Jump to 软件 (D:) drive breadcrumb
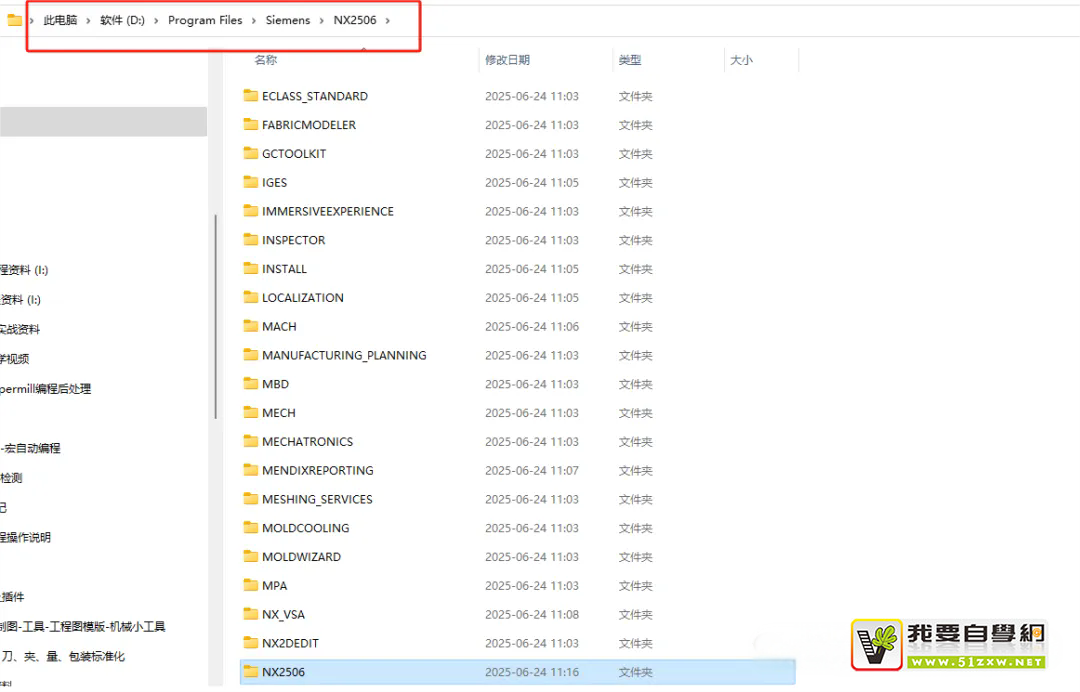This screenshot has height=692, width=1080. [x=122, y=20]
